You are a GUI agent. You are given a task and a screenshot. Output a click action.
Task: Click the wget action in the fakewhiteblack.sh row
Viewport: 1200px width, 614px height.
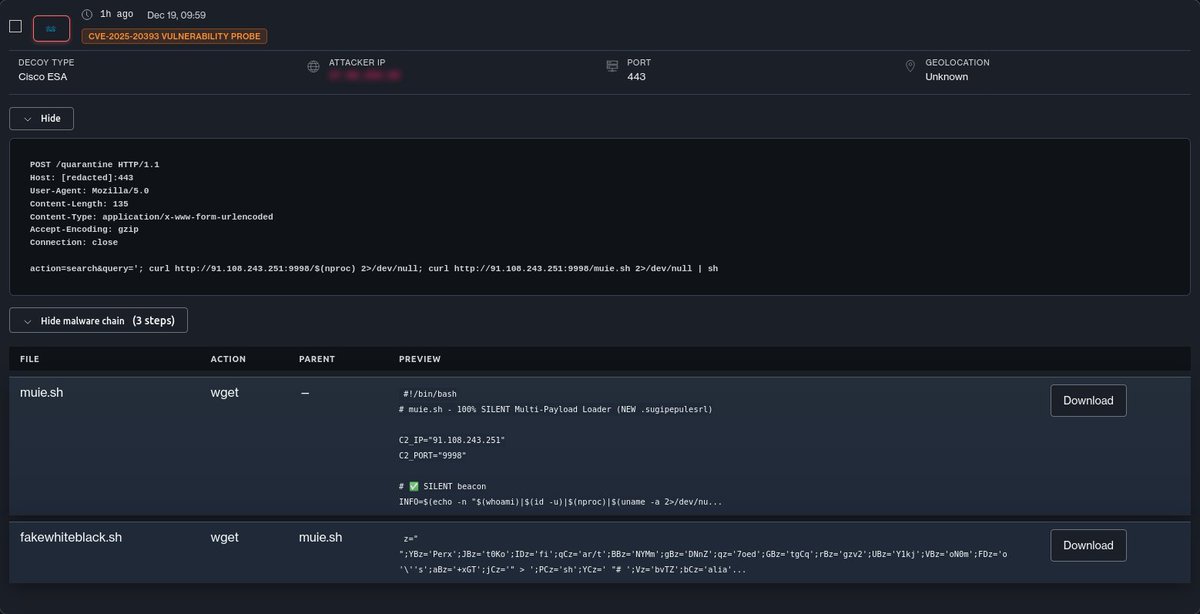tap(224, 537)
